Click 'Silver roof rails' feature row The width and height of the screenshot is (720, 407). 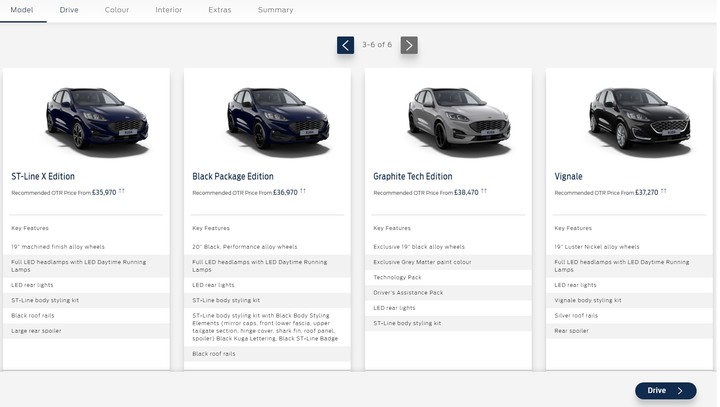629,316
